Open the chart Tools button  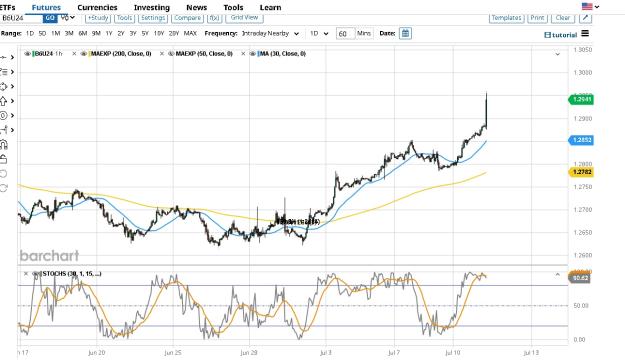(x=125, y=18)
